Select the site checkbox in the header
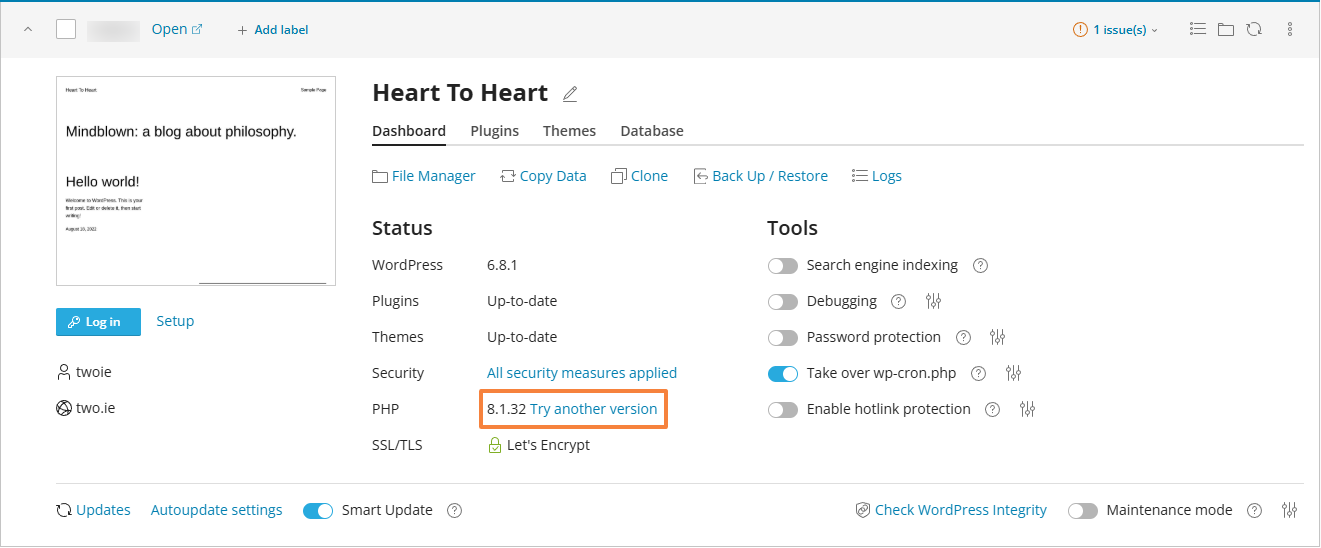Screen dimensions: 1321x548 (x=66, y=29)
